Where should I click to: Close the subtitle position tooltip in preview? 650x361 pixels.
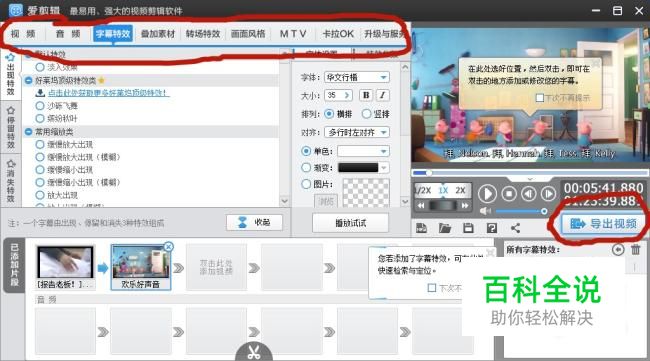click(596, 63)
